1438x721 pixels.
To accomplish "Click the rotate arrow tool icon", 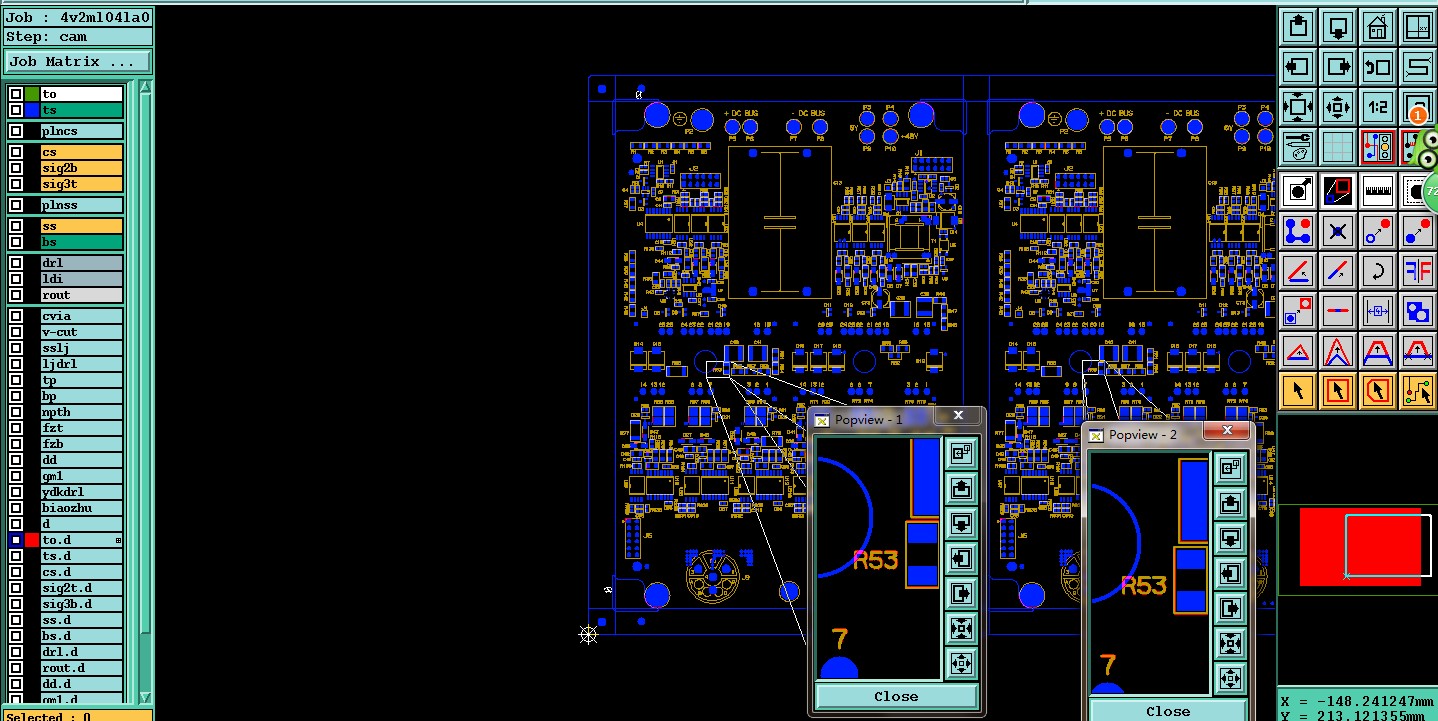I will (1378, 271).
